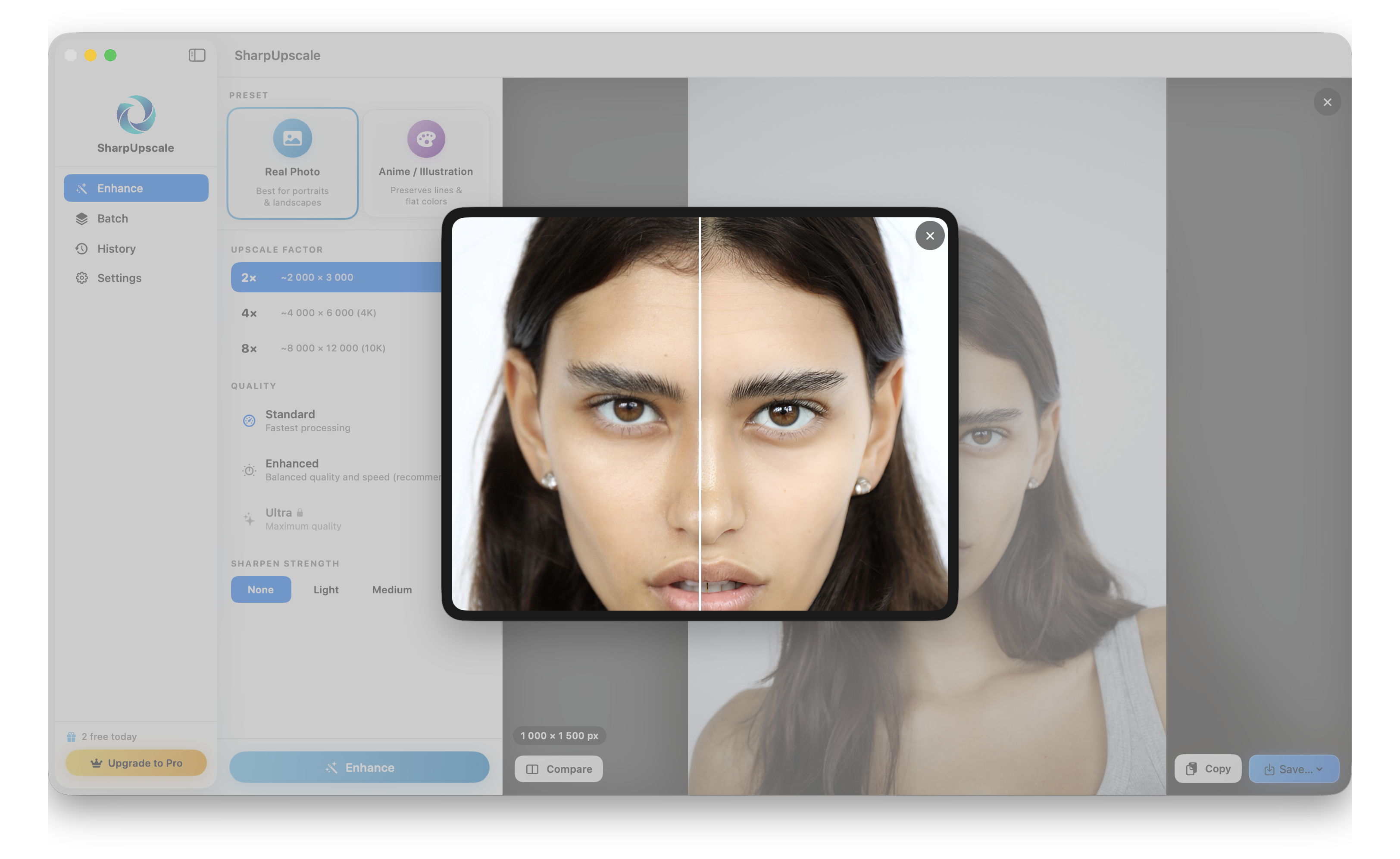This screenshot has width=1400, height=859.
Task: Set sharpen strength to Light
Action: pyautogui.click(x=325, y=589)
